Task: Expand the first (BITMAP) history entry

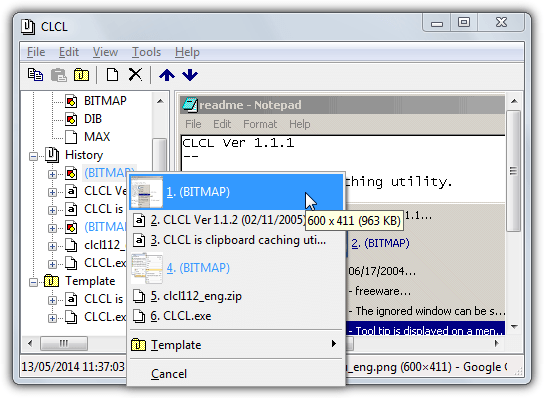Action: (x=52, y=174)
